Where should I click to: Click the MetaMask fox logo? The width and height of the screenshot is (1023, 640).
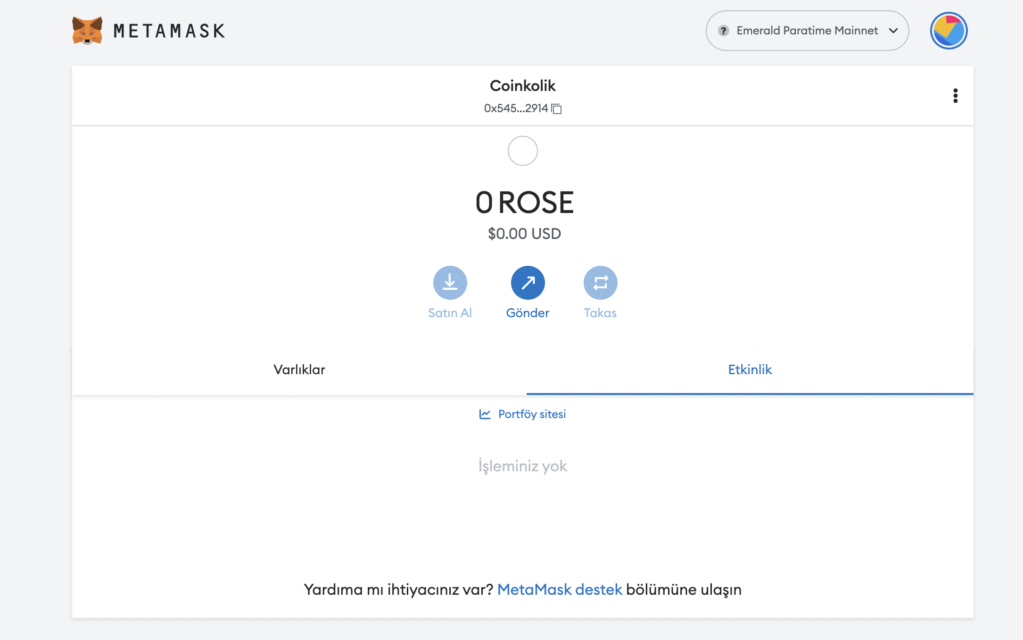point(87,31)
